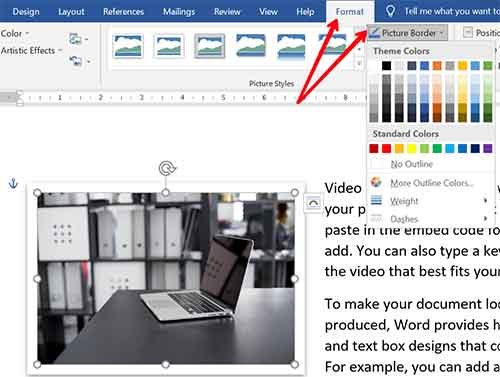The width and height of the screenshot is (500, 377).
Task: Click the horizontal ruler indent marker
Action: [20, 98]
